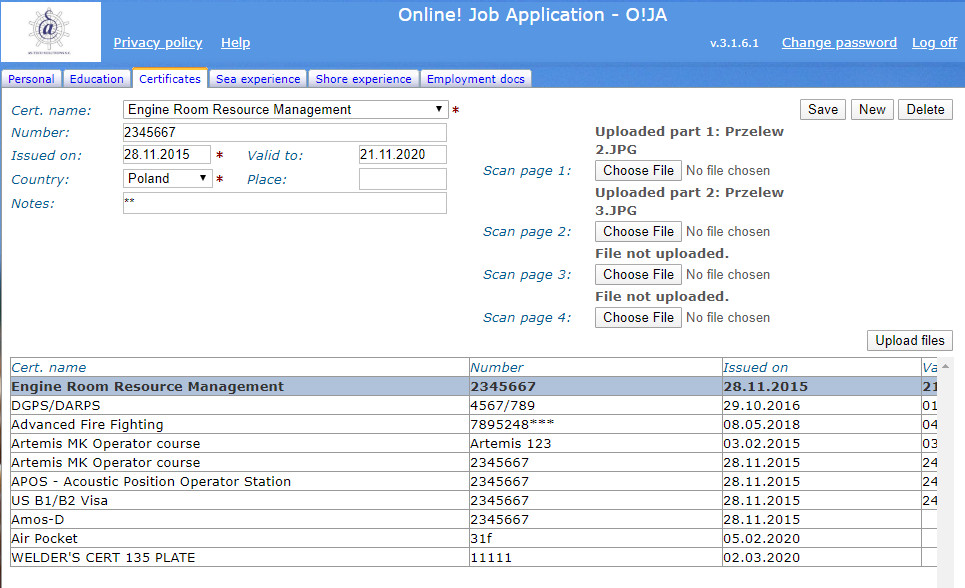The height and width of the screenshot is (588, 965).
Task: Choose a file for Scan page 1
Action: [638, 171]
